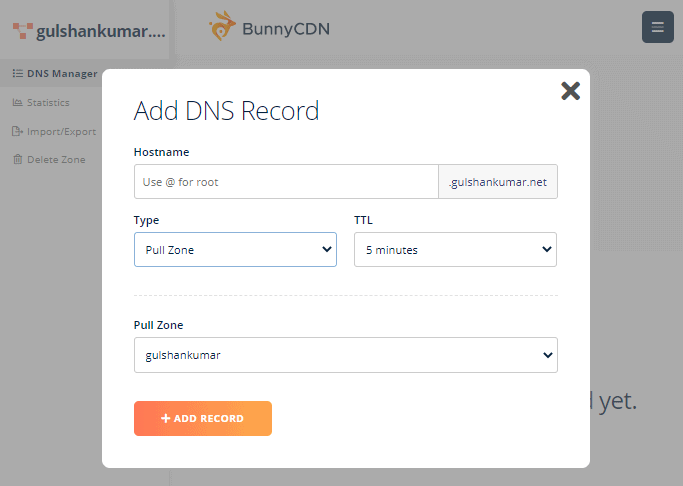
Task: Open Import/Export in sidebar
Action: pos(54,132)
